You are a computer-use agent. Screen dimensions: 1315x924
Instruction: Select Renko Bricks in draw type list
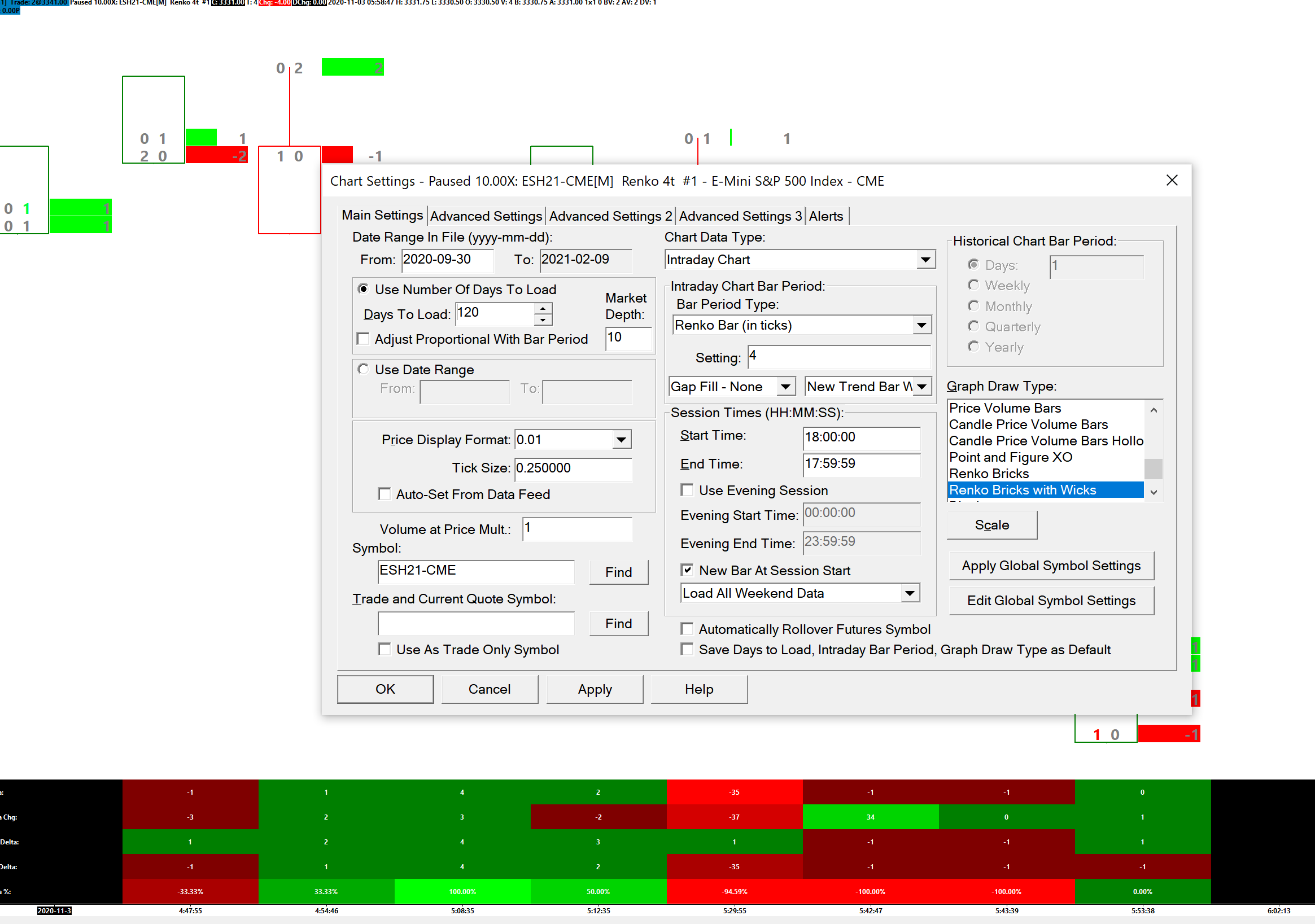click(989, 474)
